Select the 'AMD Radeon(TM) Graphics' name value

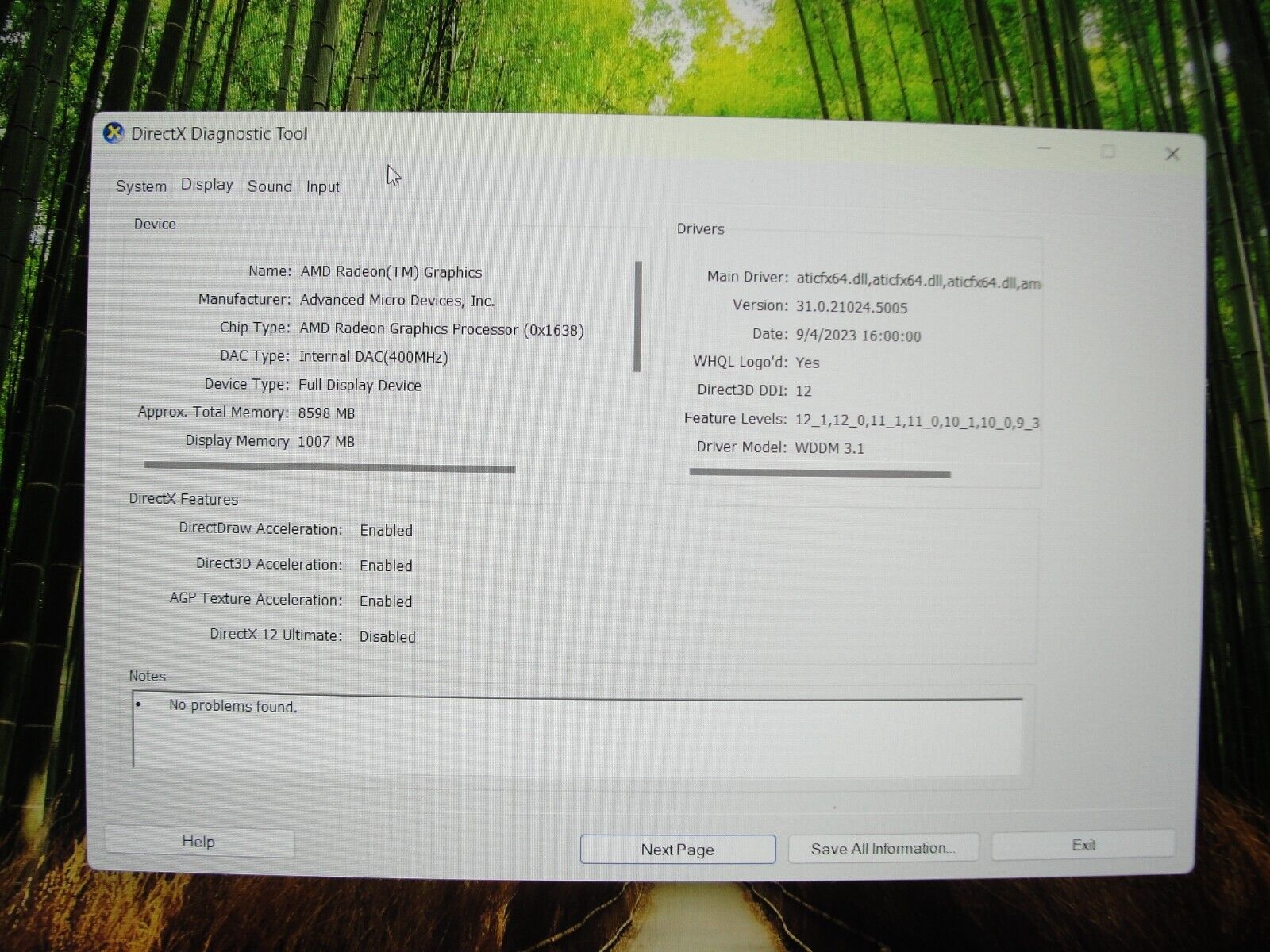pyautogui.click(x=391, y=272)
